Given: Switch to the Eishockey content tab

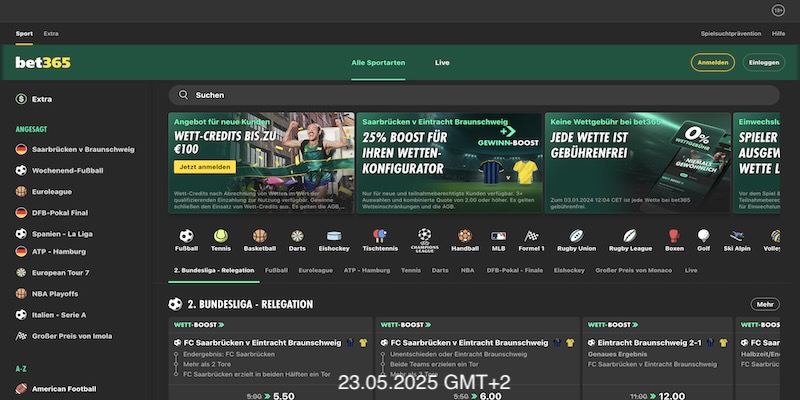Looking at the screenshot, I should click(x=569, y=270).
